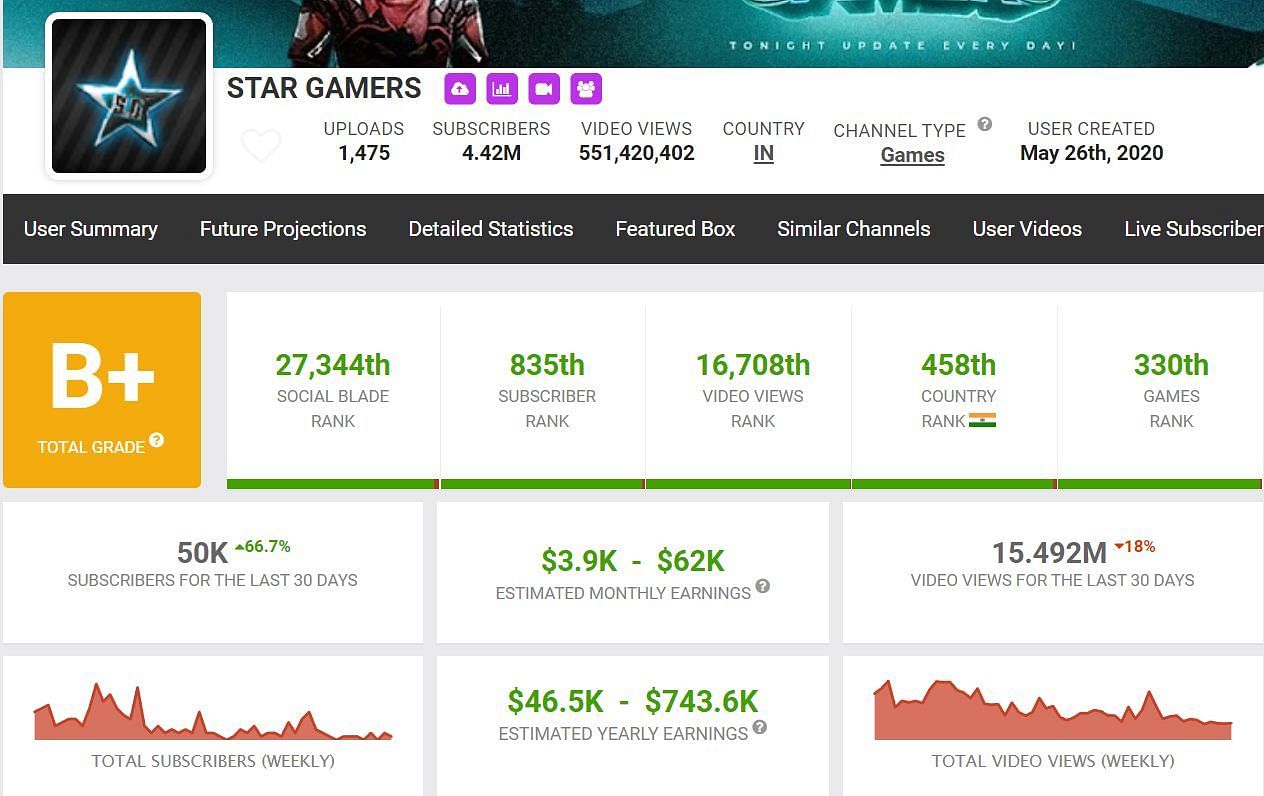The width and height of the screenshot is (1264, 796).
Task: Click the 18% views decrease indicator
Action: 1134,547
